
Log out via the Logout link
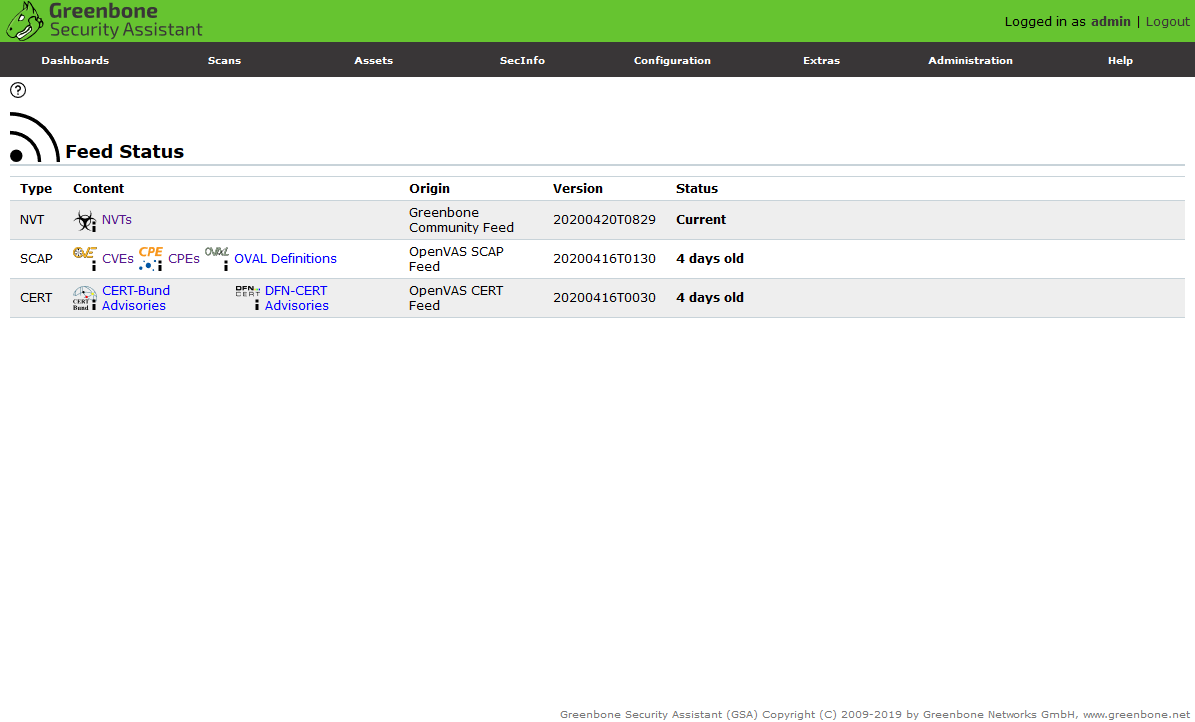coord(1168,21)
